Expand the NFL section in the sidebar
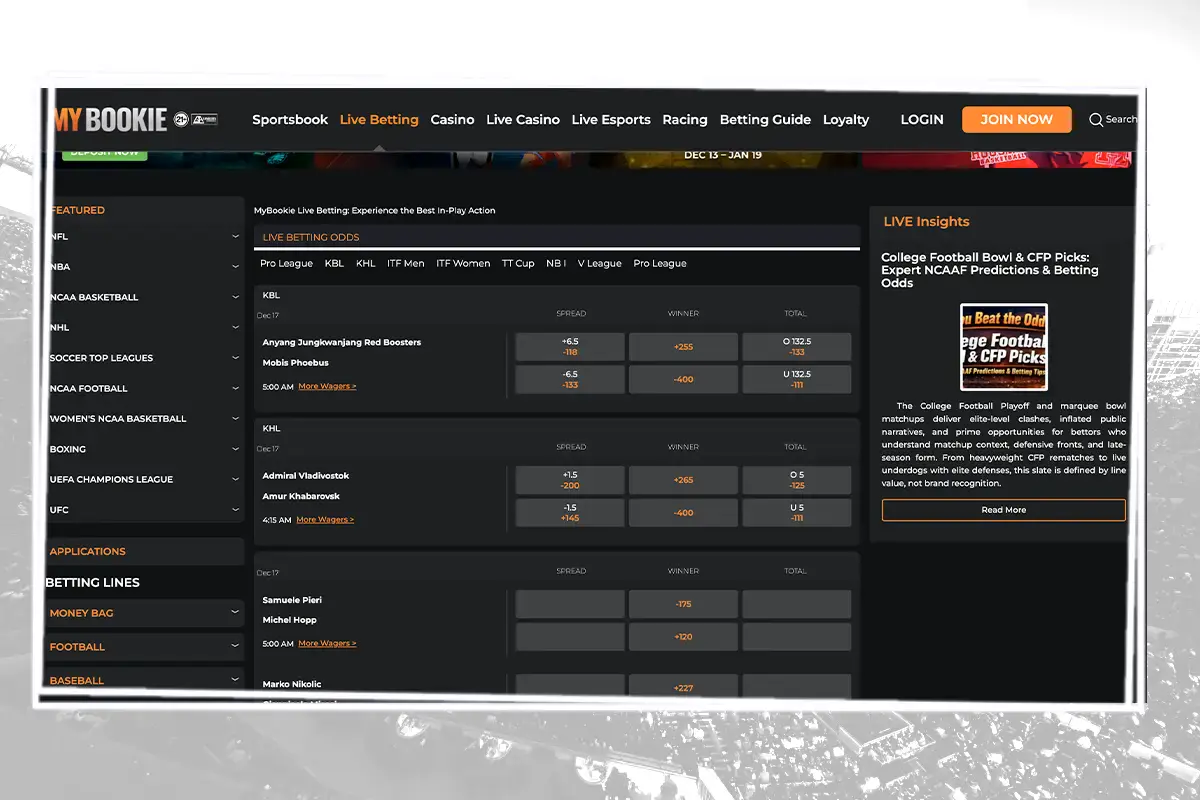Screen dimensions: 1200x800 145,236
